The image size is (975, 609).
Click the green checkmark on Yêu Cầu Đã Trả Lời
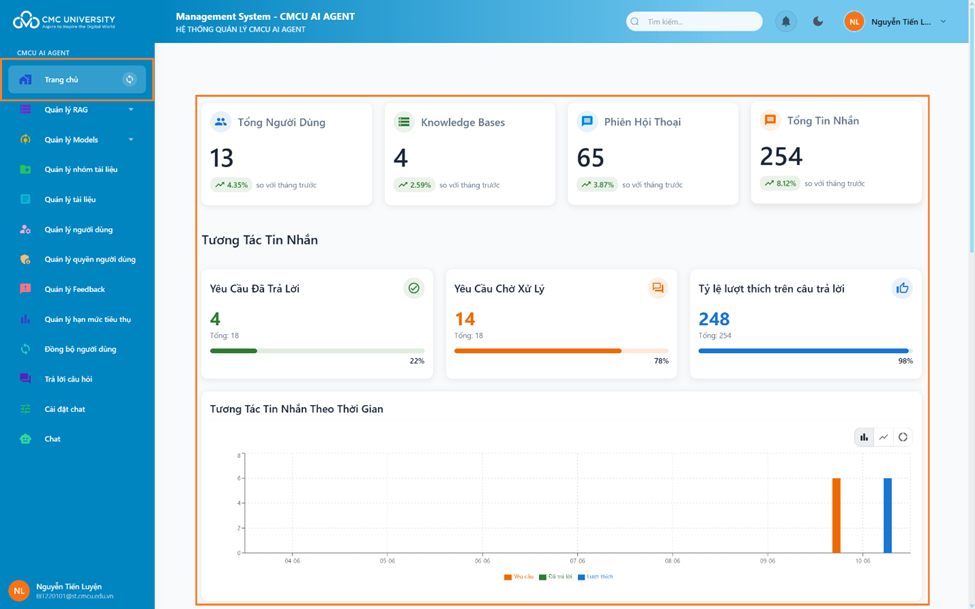click(413, 288)
